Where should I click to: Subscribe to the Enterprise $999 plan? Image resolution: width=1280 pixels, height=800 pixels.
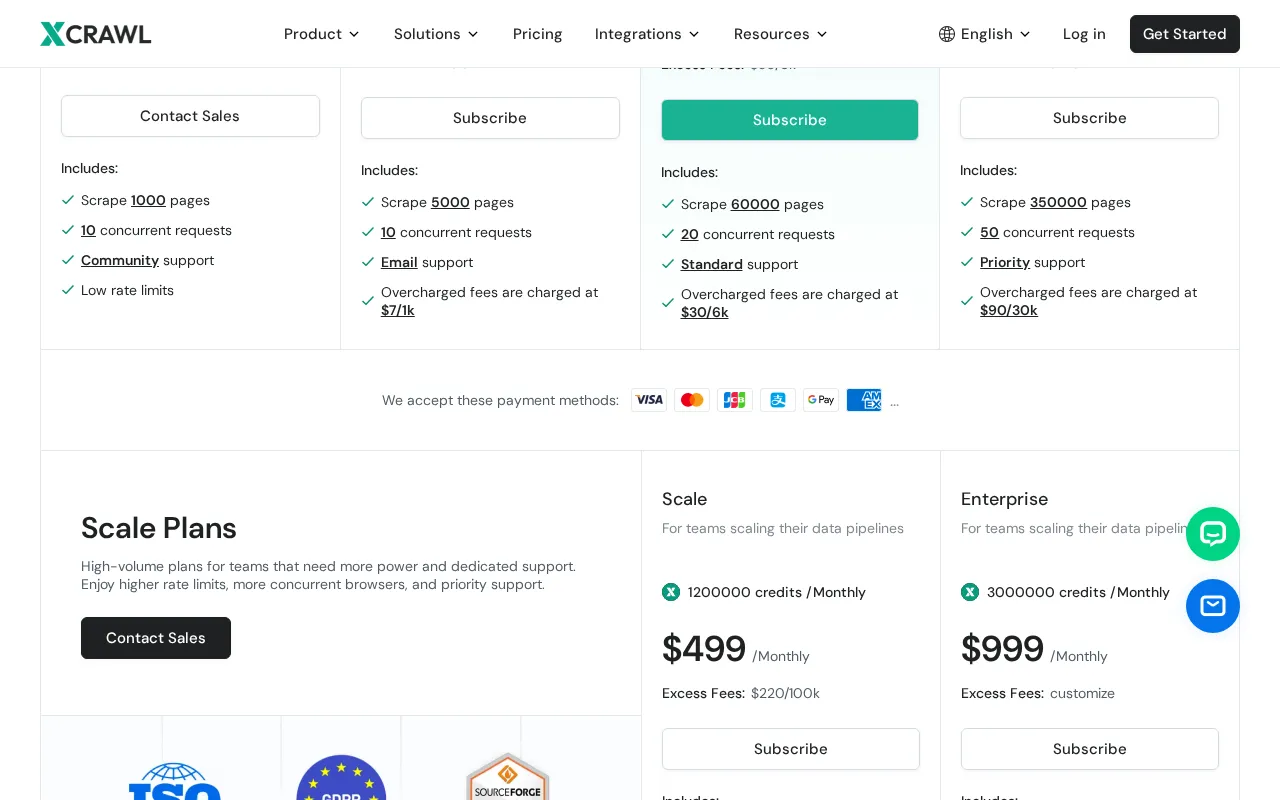coord(1090,749)
